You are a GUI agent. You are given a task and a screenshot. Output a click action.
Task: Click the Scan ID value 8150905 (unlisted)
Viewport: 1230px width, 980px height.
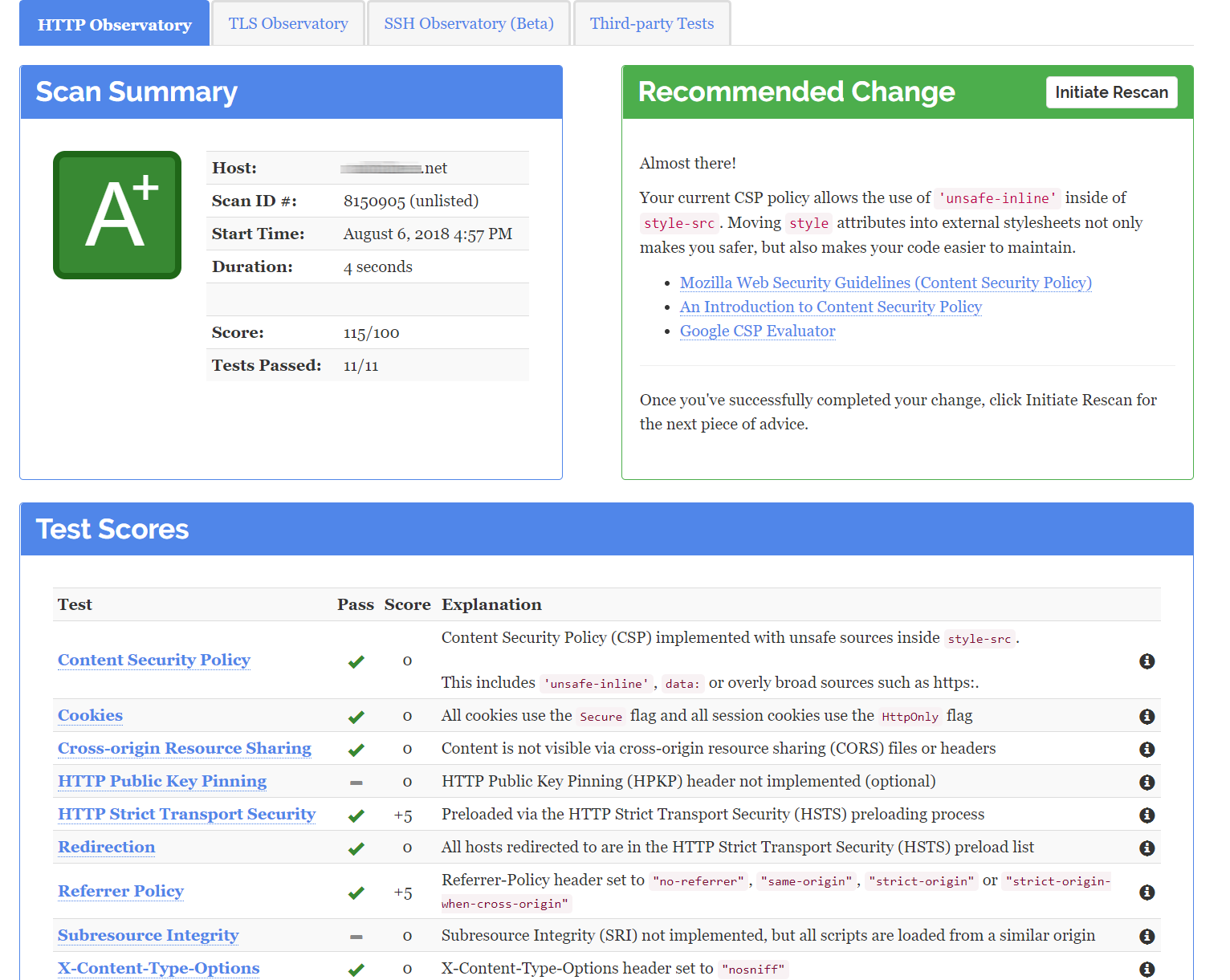[411, 201]
